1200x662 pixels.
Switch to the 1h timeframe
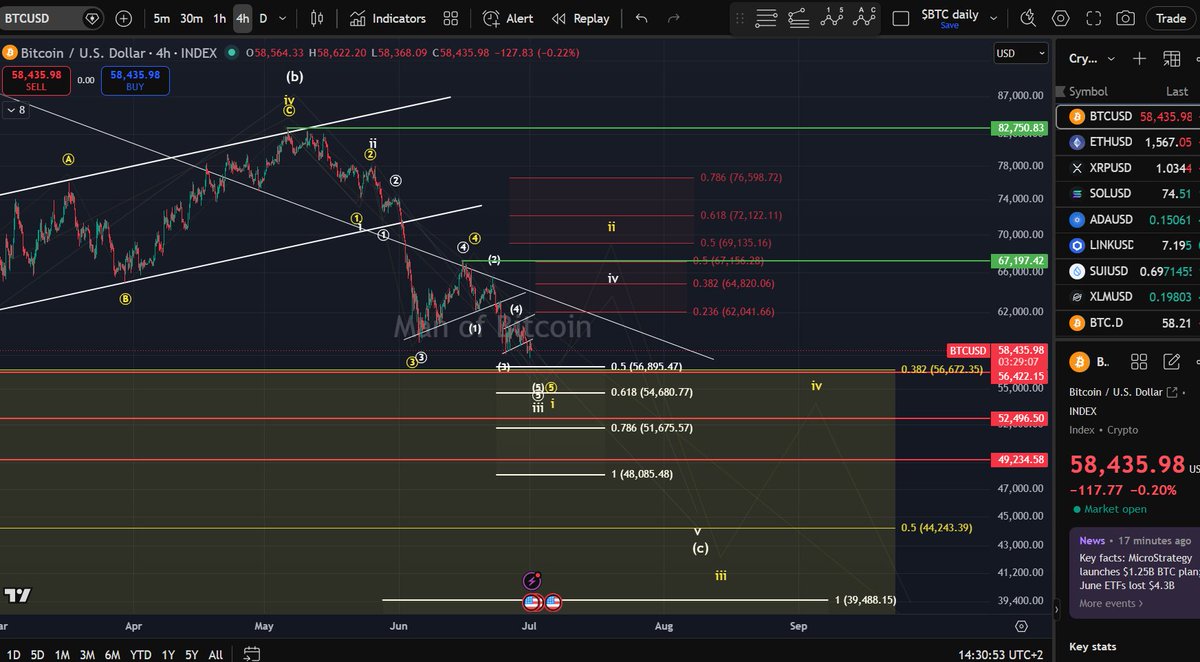click(219, 18)
